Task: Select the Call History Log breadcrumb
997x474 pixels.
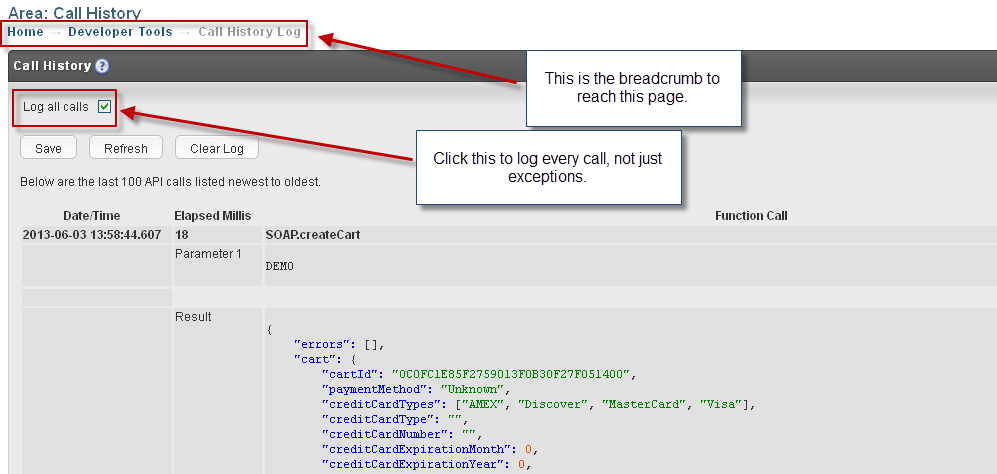Action: click(x=249, y=32)
